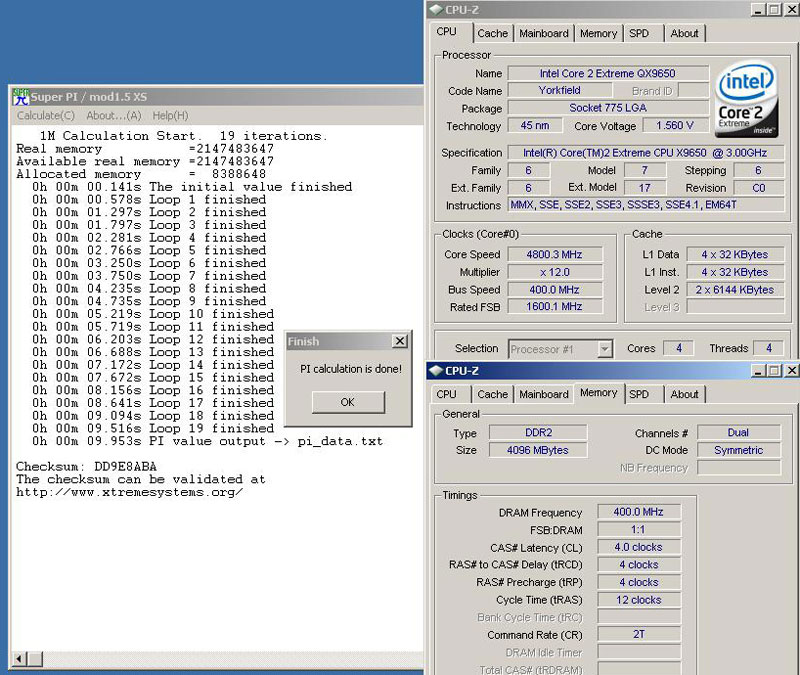This screenshot has width=800, height=675.
Task: Open the About...(A) menu in Super PI
Action: coord(114,116)
